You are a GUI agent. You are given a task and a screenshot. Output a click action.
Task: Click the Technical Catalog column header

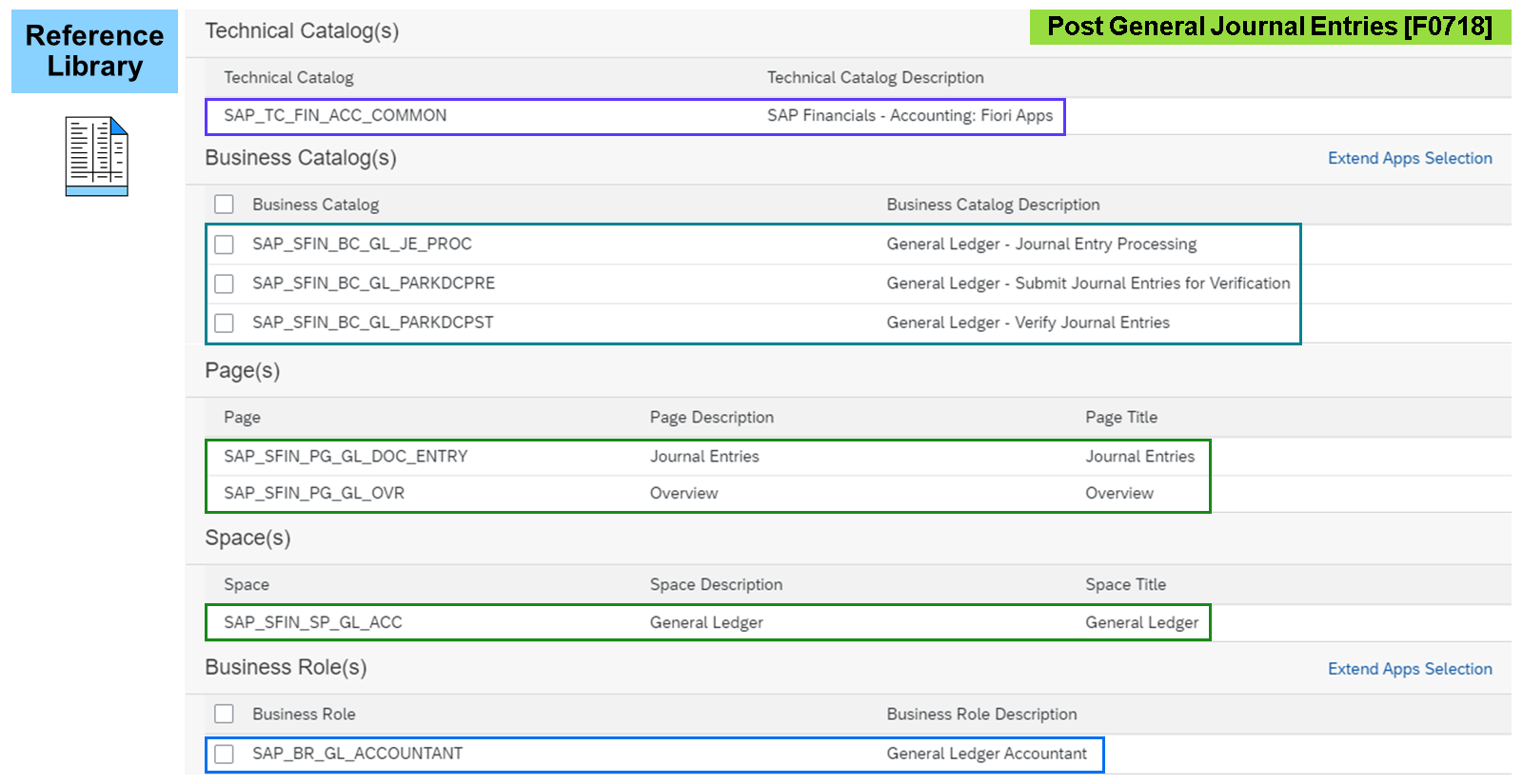tap(288, 77)
